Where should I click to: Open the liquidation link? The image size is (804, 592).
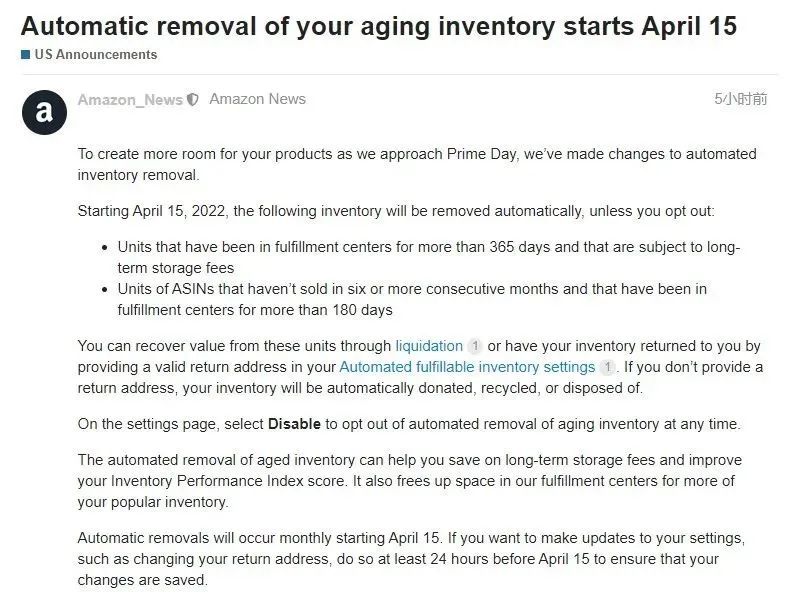coord(429,346)
